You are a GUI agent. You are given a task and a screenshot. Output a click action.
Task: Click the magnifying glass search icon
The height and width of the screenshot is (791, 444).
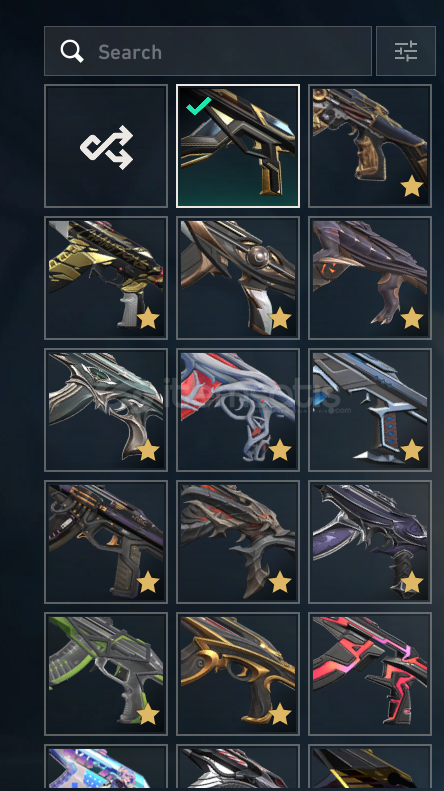pyautogui.click(x=72, y=51)
